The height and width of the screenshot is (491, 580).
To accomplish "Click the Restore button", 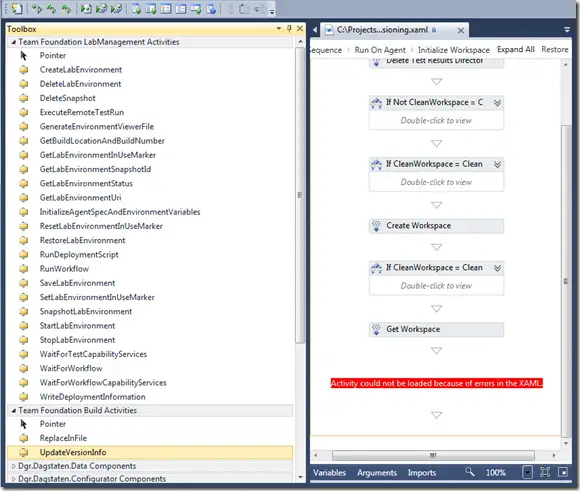I will (554, 50).
